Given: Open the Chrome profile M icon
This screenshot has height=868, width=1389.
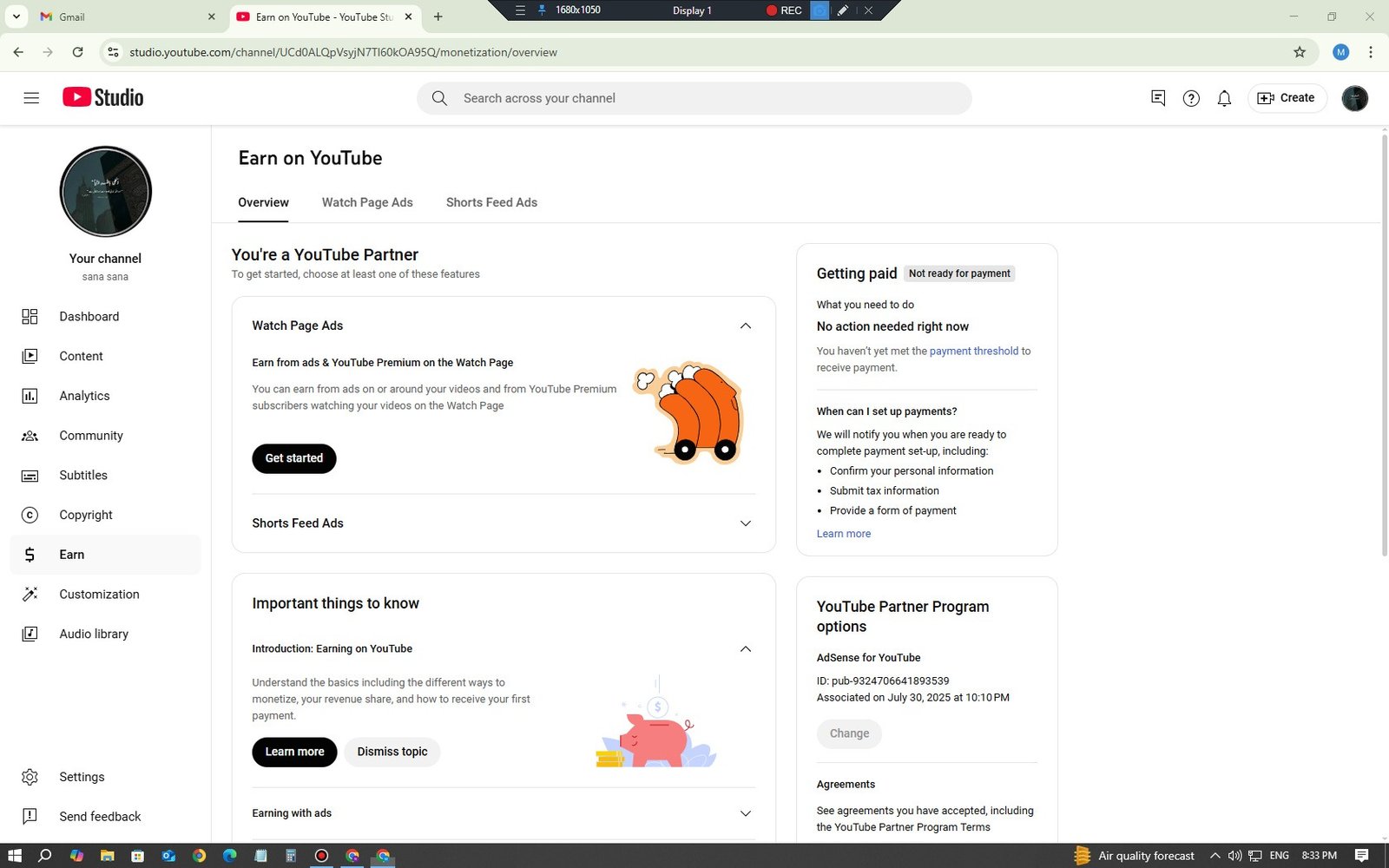Looking at the screenshot, I should 1340,52.
